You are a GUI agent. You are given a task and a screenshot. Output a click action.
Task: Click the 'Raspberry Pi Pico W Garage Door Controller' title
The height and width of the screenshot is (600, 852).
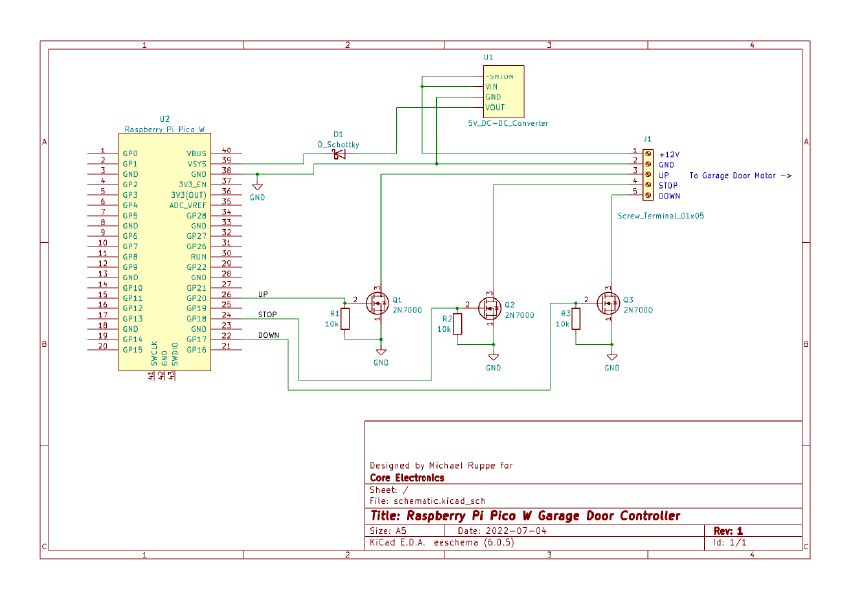click(543, 516)
